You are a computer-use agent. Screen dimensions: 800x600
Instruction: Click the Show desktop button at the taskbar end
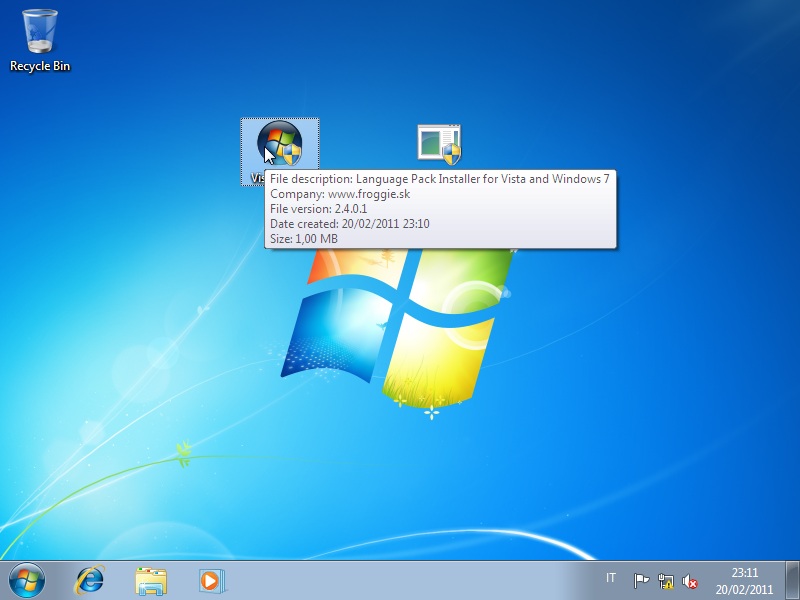tap(792, 580)
